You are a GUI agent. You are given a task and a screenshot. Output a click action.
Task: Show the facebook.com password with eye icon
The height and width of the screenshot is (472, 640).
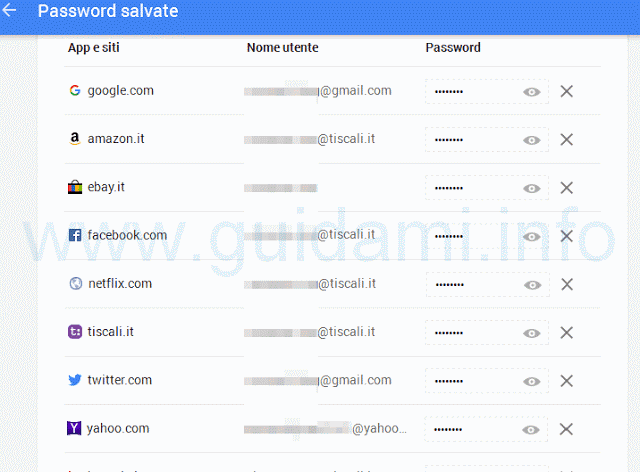[531, 237]
